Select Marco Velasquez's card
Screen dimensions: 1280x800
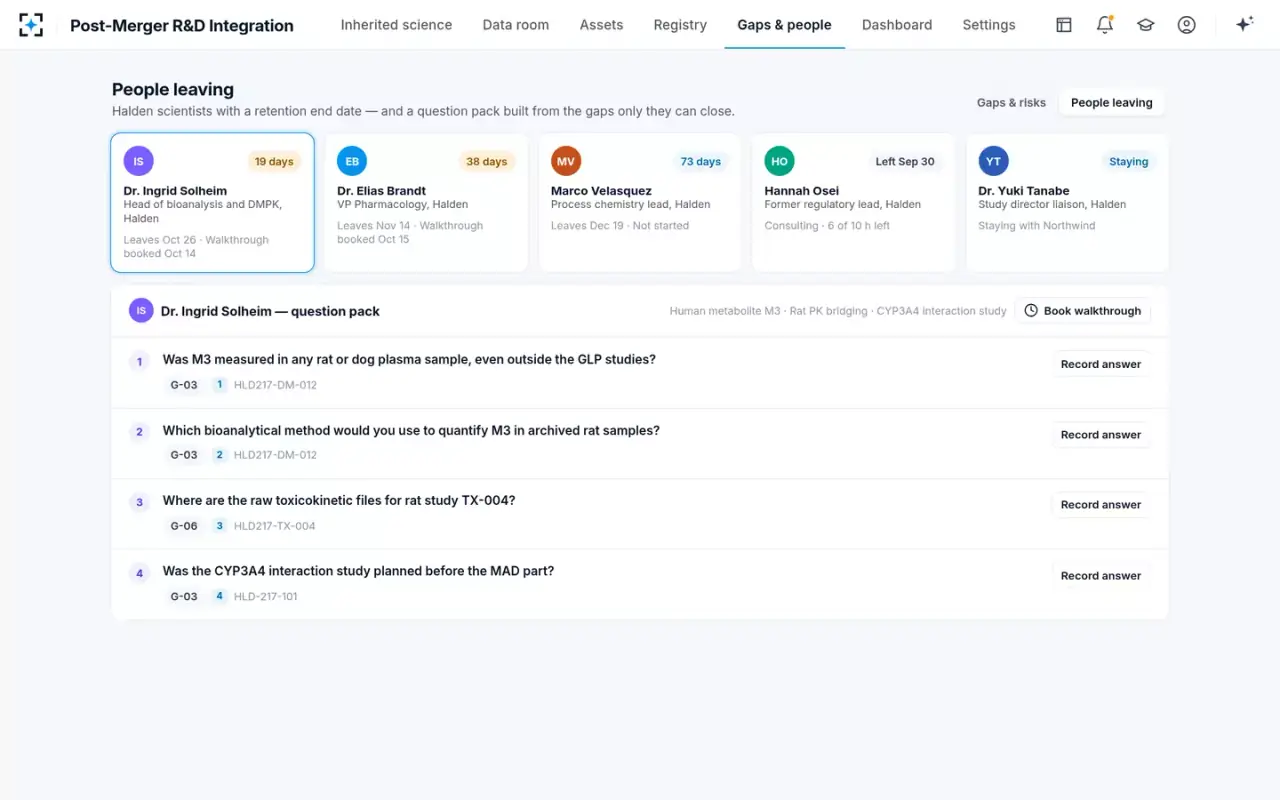640,203
